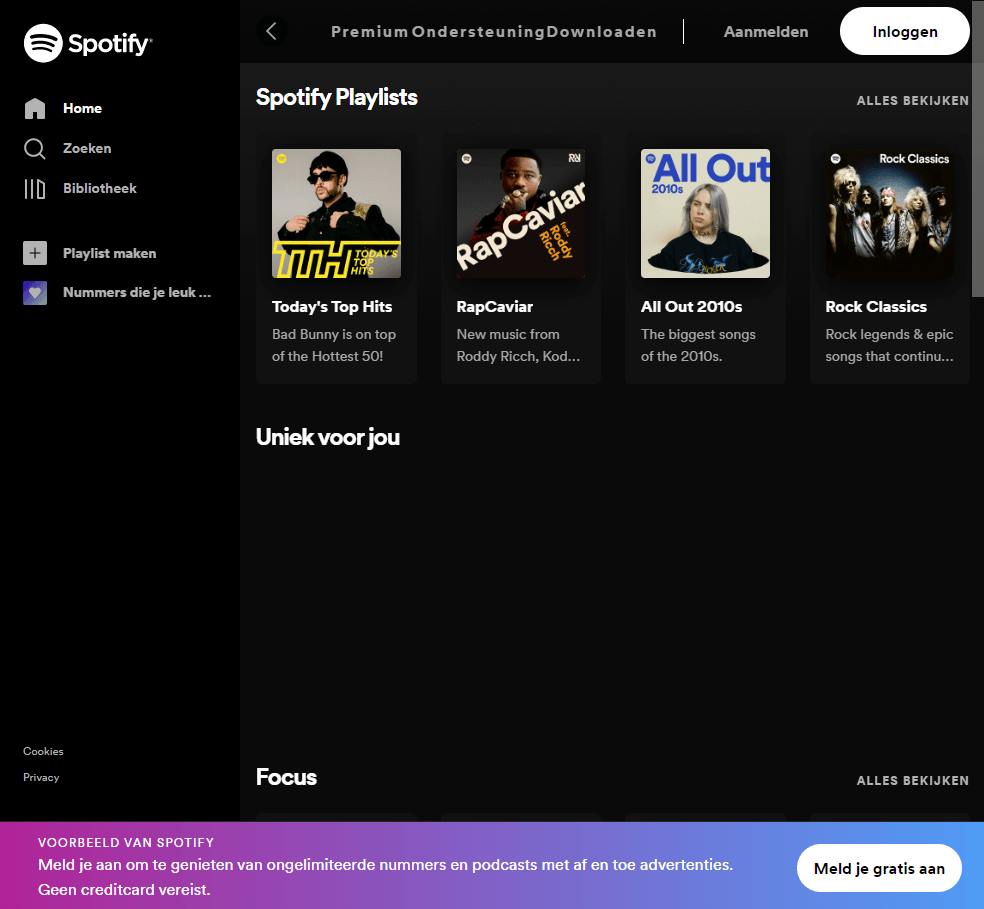984x909 pixels.
Task: Click the Zoeken magnifier icon
Action: (35, 149)
